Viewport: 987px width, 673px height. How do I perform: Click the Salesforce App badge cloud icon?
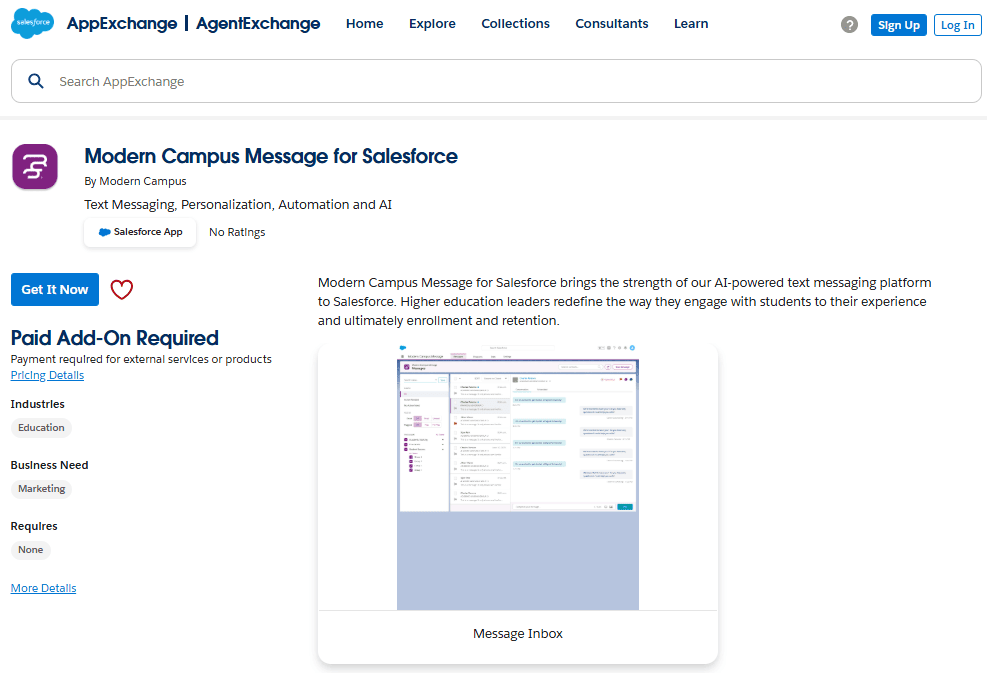104,232
